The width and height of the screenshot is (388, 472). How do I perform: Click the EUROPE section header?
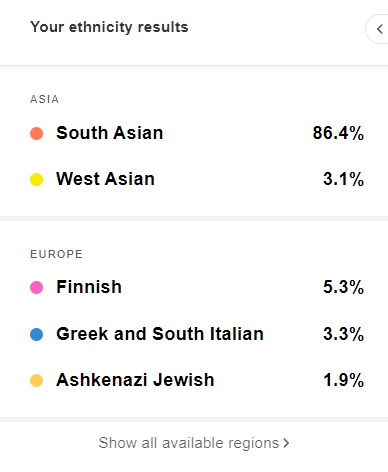(x=56, y=254)
